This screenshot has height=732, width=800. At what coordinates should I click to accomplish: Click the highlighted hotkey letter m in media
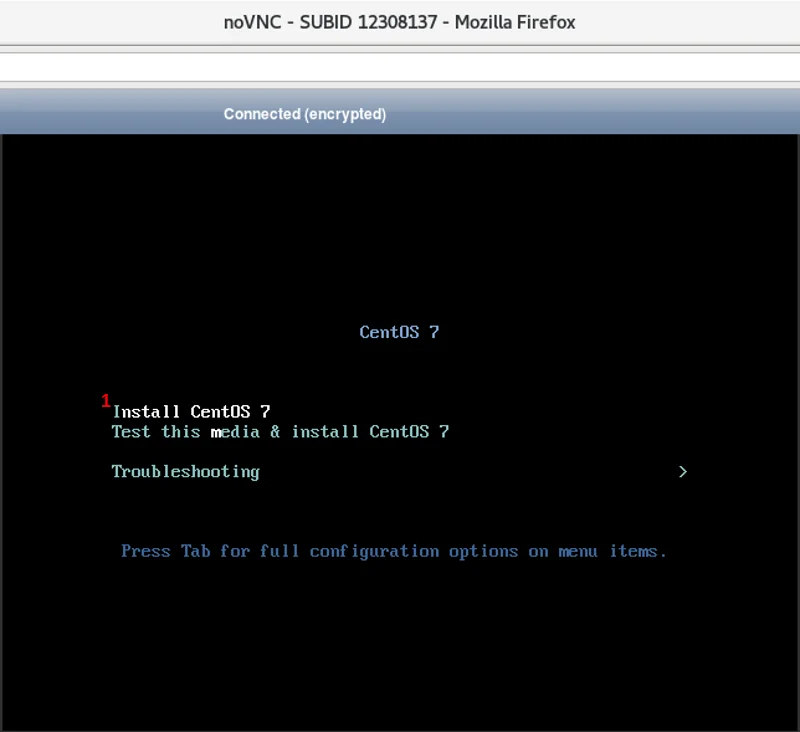click(216, 432)
